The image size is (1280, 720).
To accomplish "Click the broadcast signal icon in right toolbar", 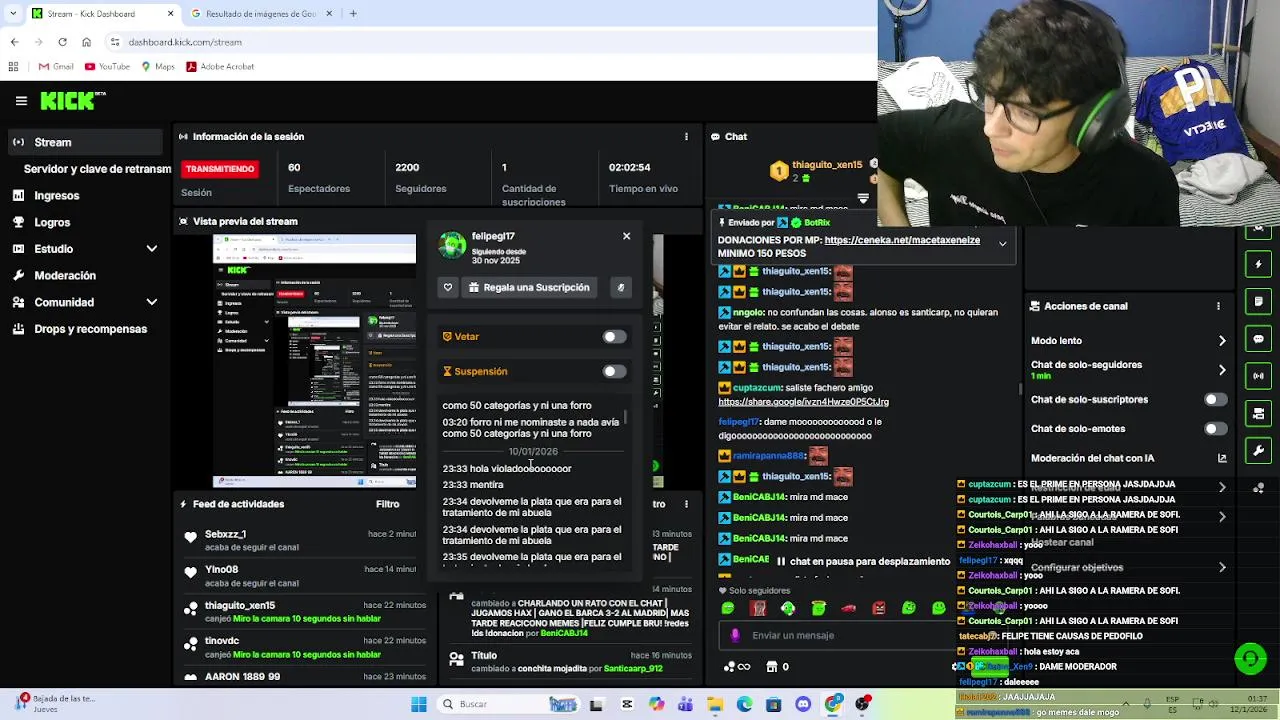I will pos(1258,376).
